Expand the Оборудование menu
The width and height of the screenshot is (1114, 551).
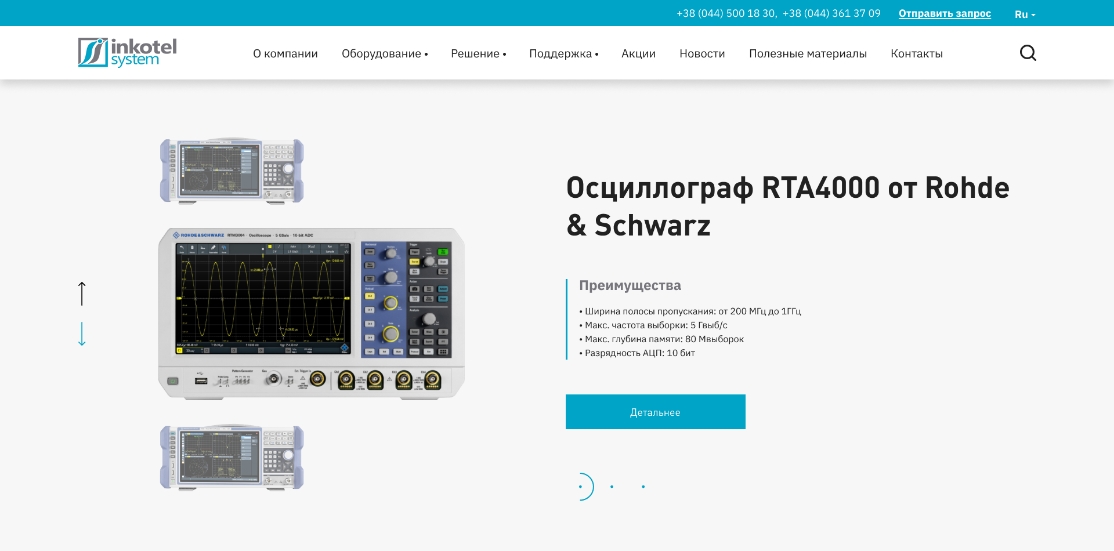point(384,54)
